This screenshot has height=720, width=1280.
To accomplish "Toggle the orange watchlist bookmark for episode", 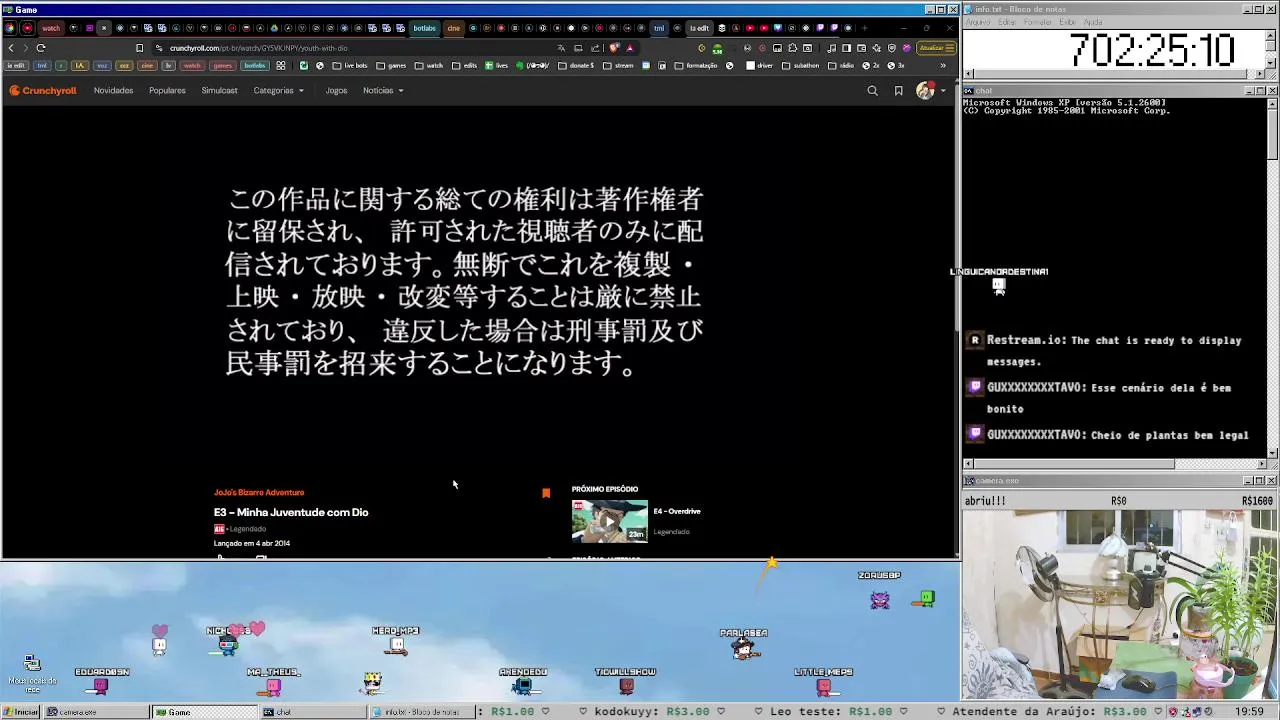I will [546, 493].
